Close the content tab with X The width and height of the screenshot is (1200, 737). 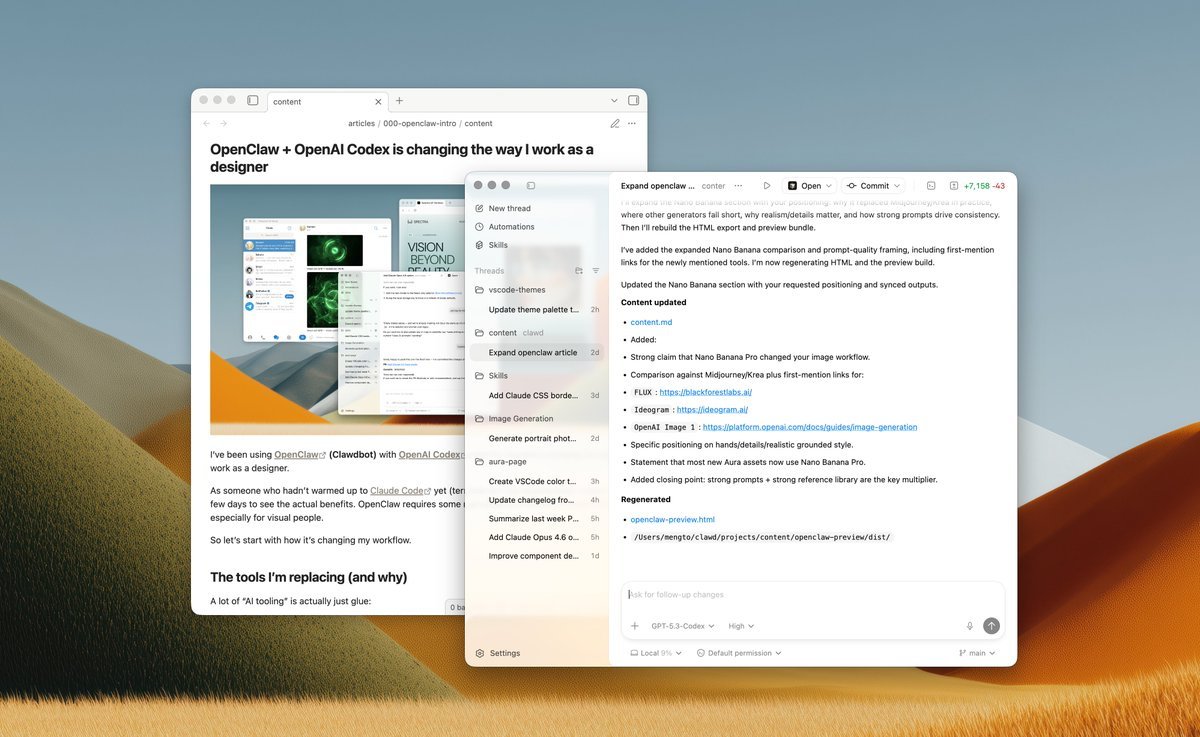point(378,101)
